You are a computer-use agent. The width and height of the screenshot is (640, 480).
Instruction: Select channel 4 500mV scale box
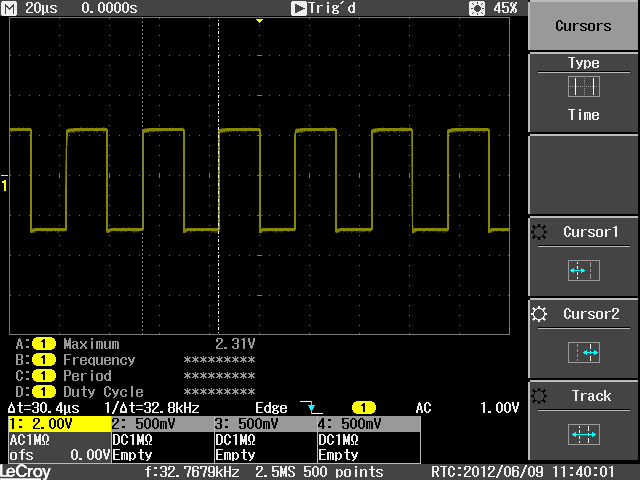pos(369,424)
